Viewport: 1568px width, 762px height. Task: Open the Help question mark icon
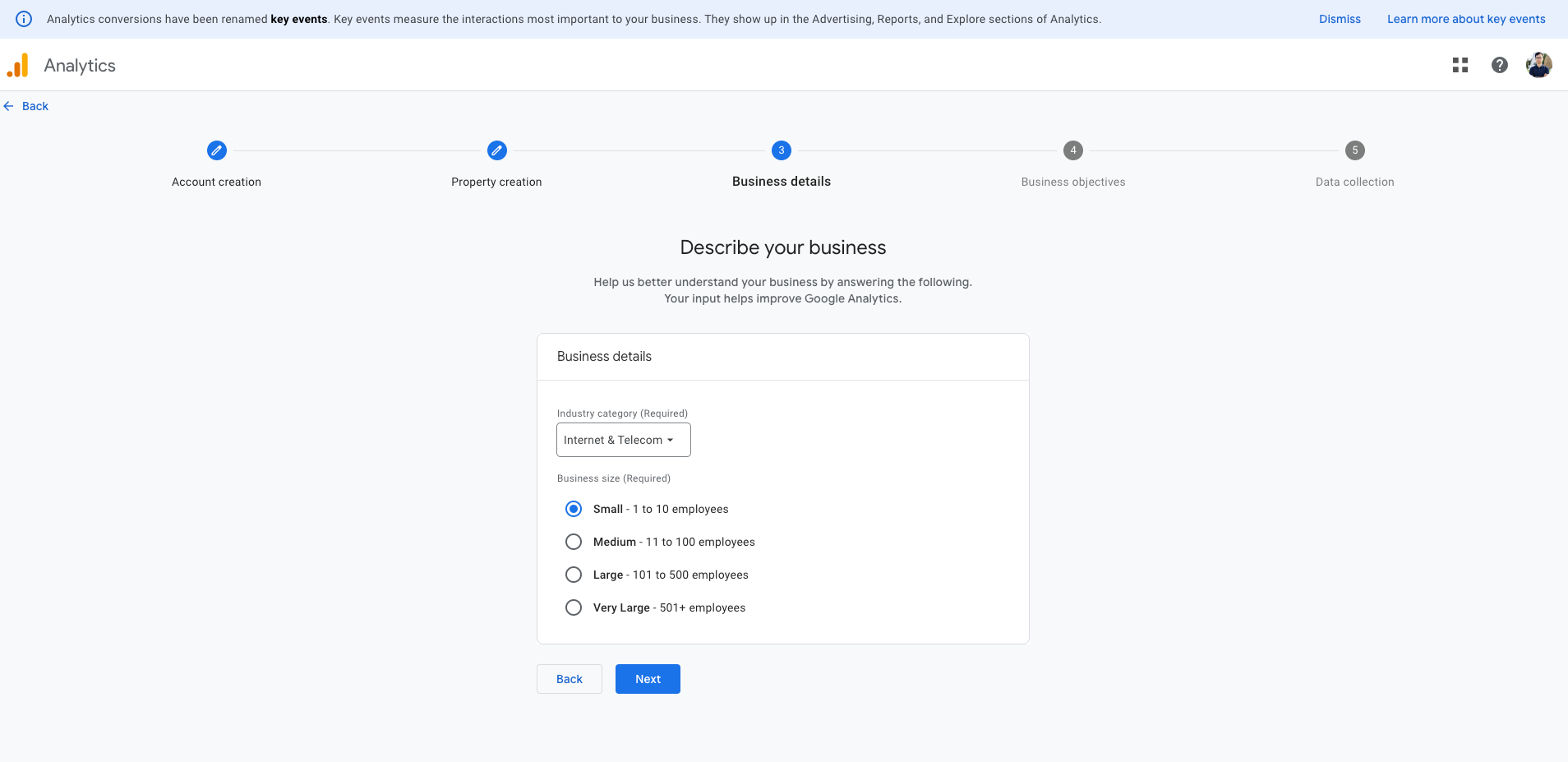pyautogui.click(x=1499, y=65)
